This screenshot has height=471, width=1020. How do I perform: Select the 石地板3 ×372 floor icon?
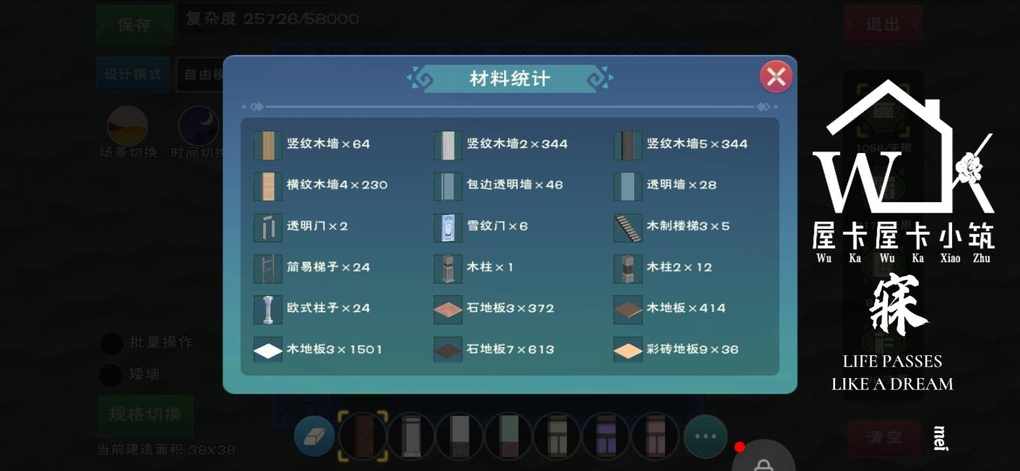pos(448,309)
